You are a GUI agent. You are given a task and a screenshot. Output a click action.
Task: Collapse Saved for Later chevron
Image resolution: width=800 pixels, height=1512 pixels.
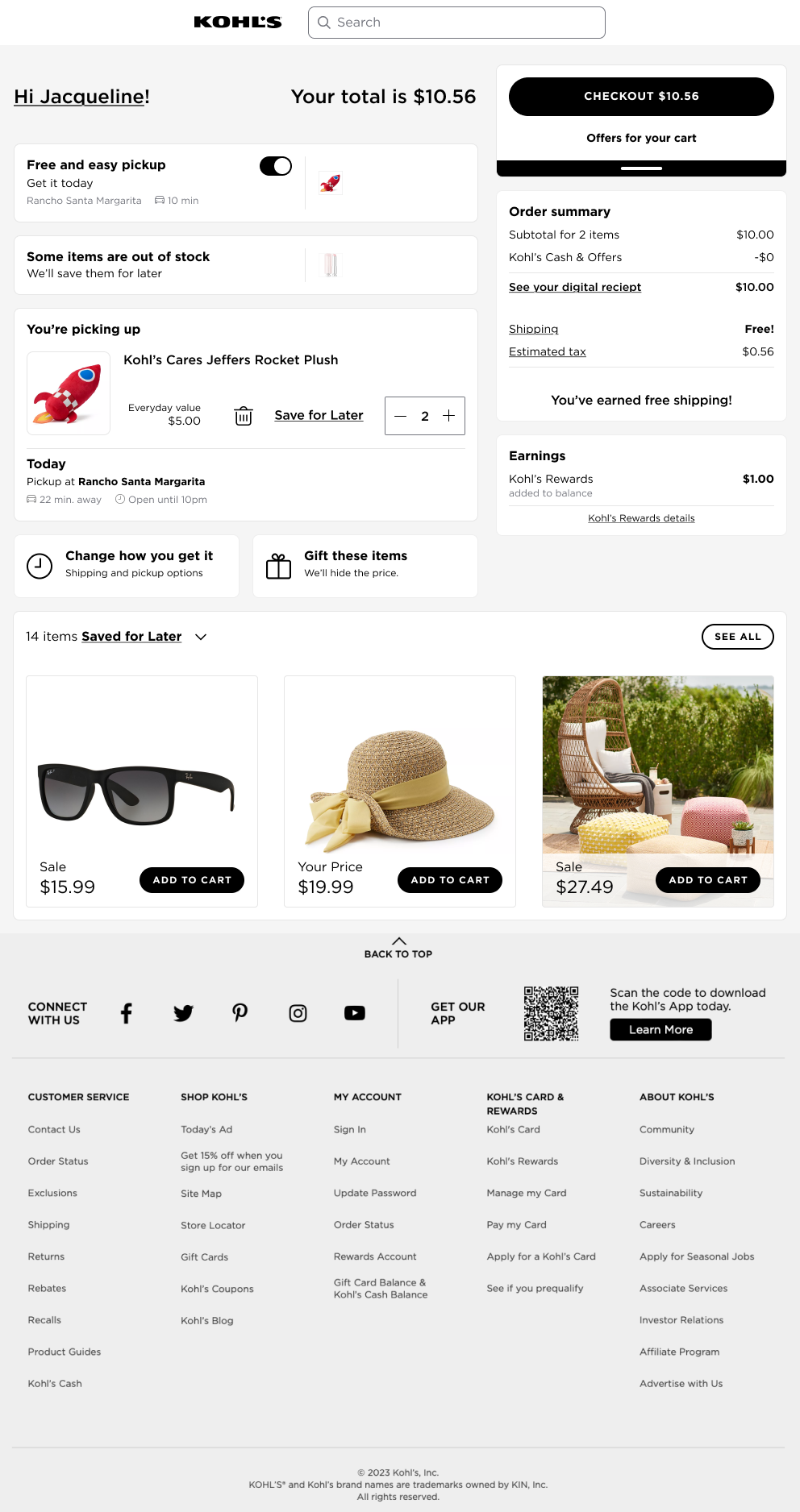pos(201,637)
